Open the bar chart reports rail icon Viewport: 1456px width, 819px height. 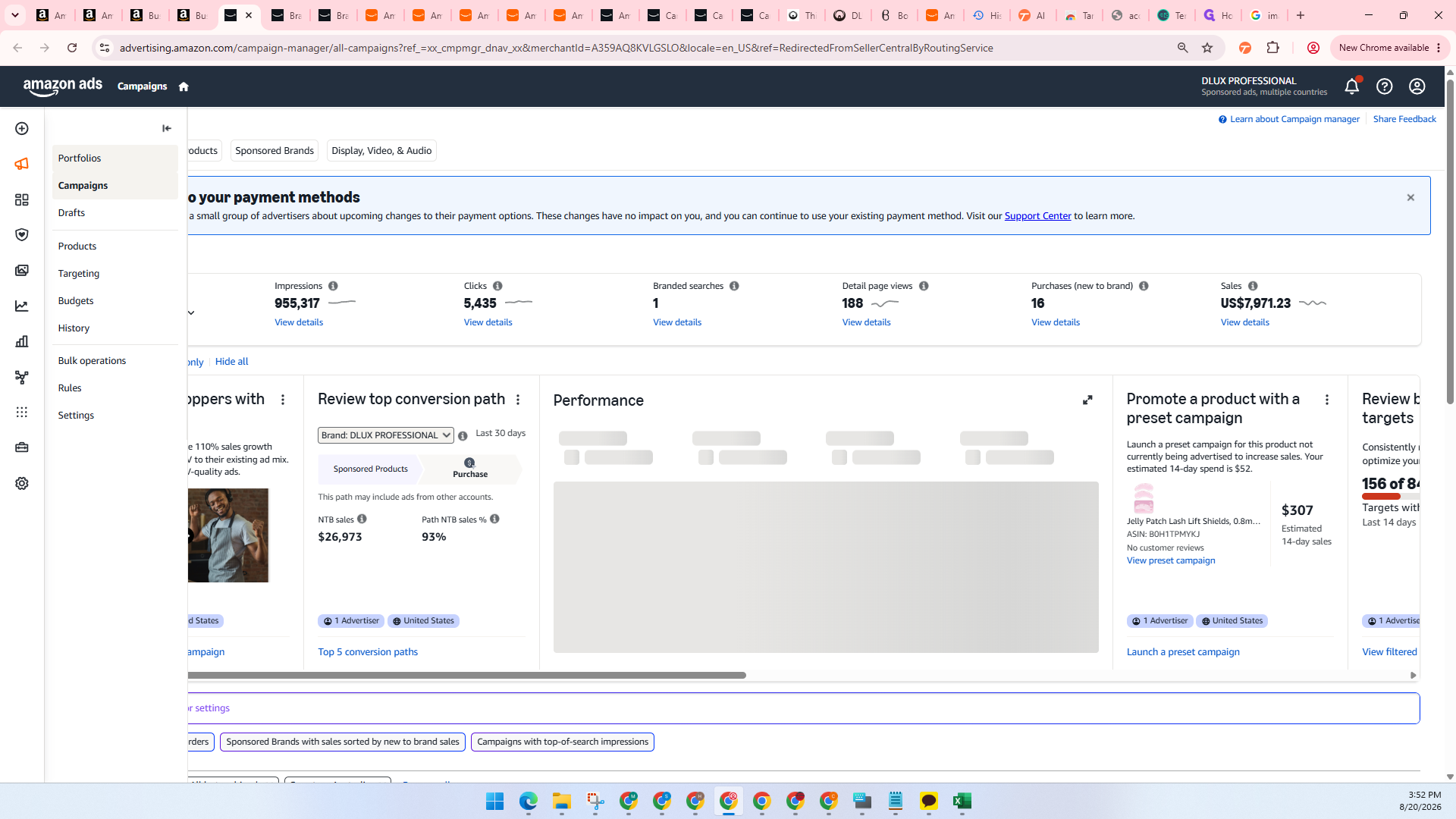coord(22,341)
